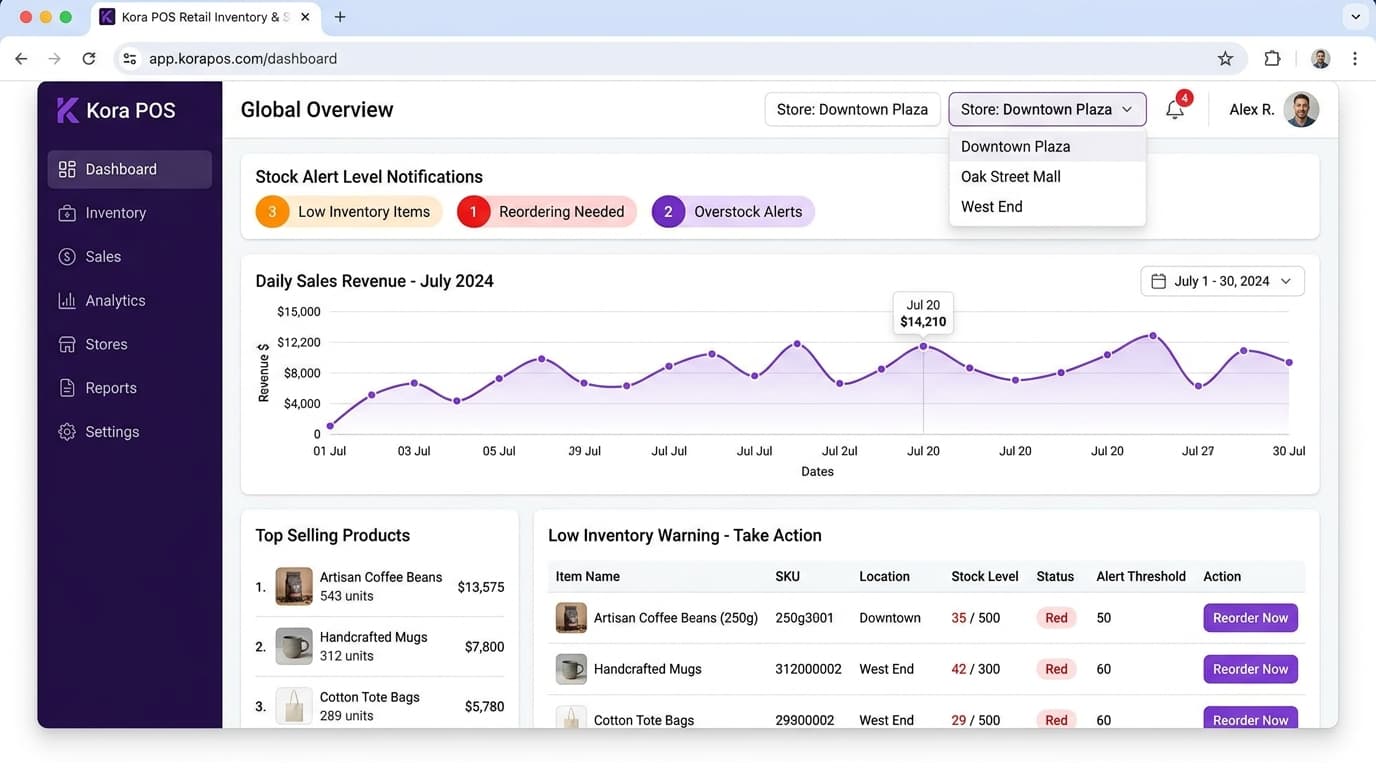Open the July 1 - 30, 2024 date picker

click(x=1222, y=281)
